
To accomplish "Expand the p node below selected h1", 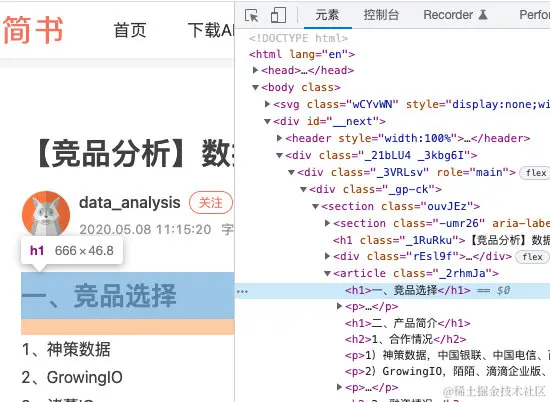I will pyautogui.click(x=339, y=306).
